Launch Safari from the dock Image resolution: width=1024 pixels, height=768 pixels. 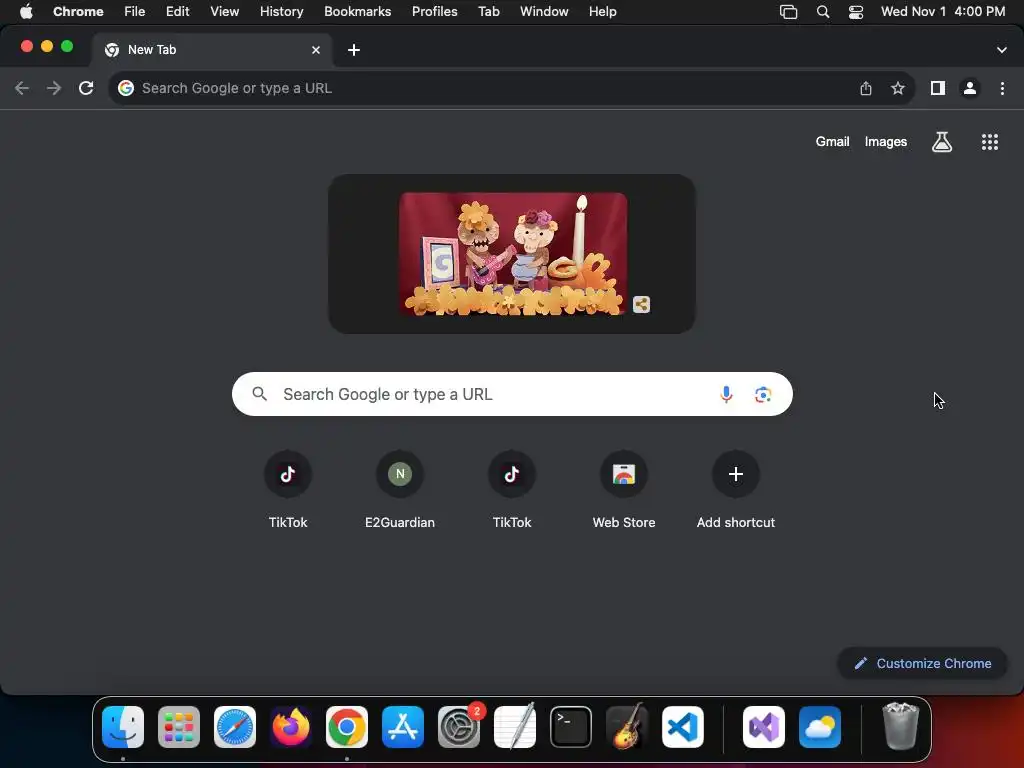[234, 727]
